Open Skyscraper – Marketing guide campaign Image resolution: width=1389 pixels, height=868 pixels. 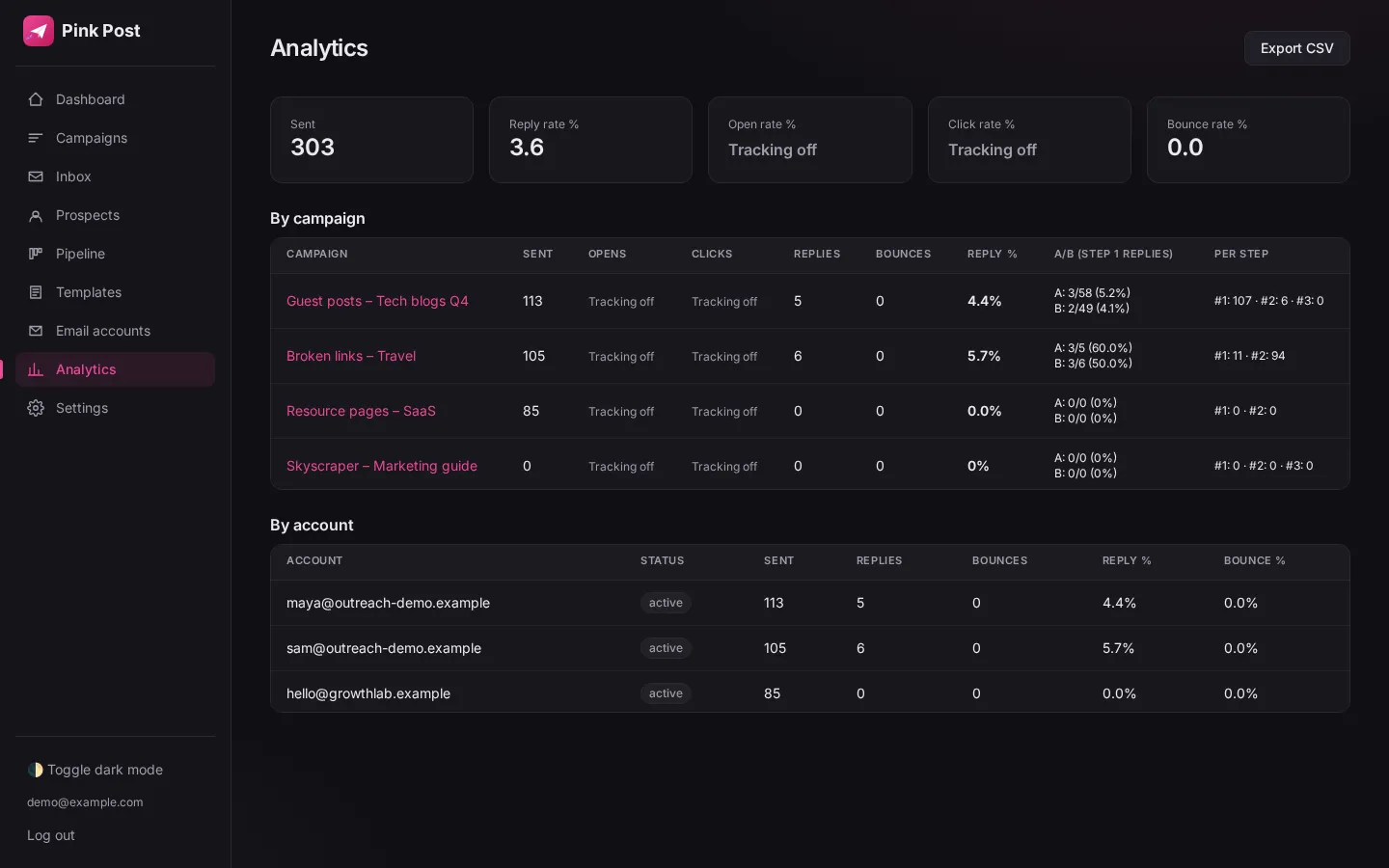click(382, 466)
